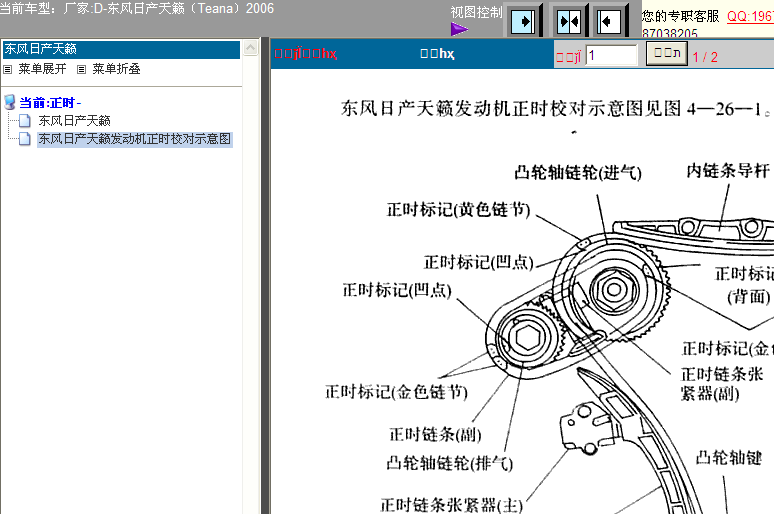Click the 视图控制 label
The width and height of the screenshot is (774, 514).
[x=476, y=12]
